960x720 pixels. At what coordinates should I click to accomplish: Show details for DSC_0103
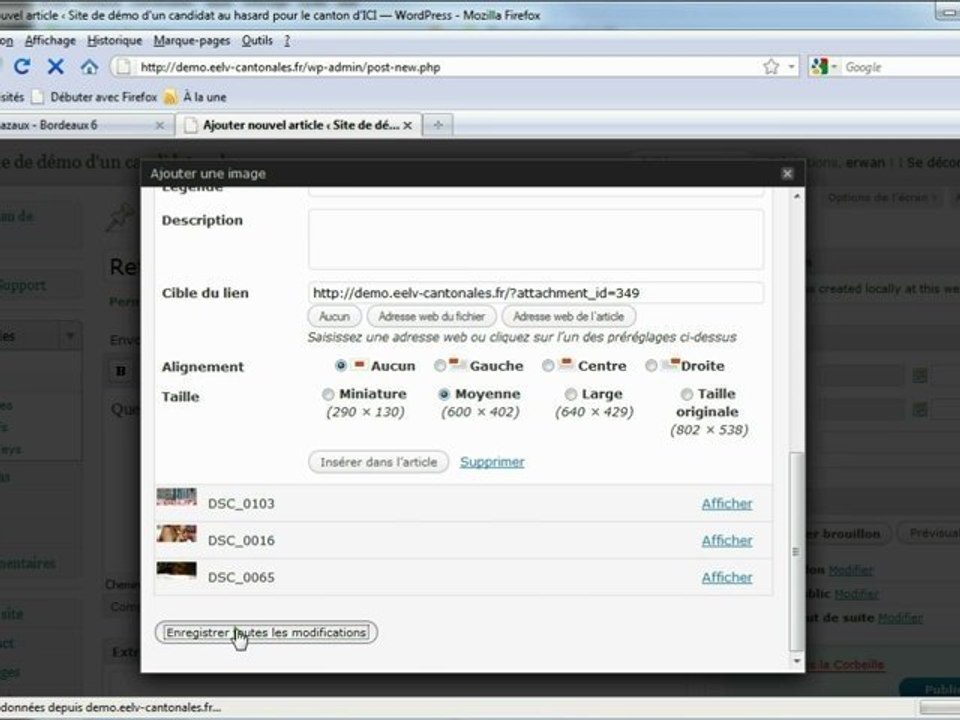pyautogui.click(x=727, y=504)
